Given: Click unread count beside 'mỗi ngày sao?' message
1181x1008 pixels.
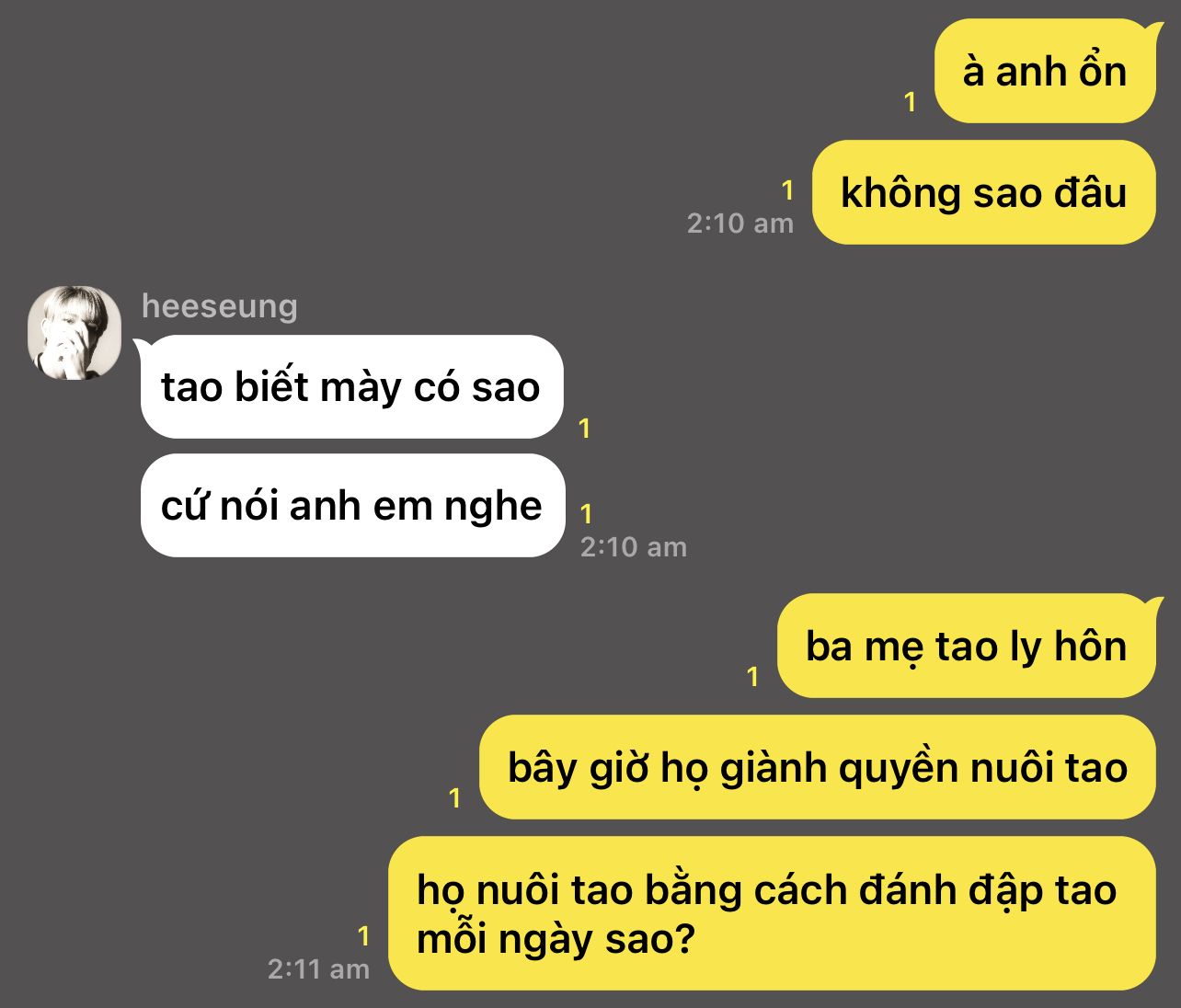Looking at the screenshot, I should (363, 936).
